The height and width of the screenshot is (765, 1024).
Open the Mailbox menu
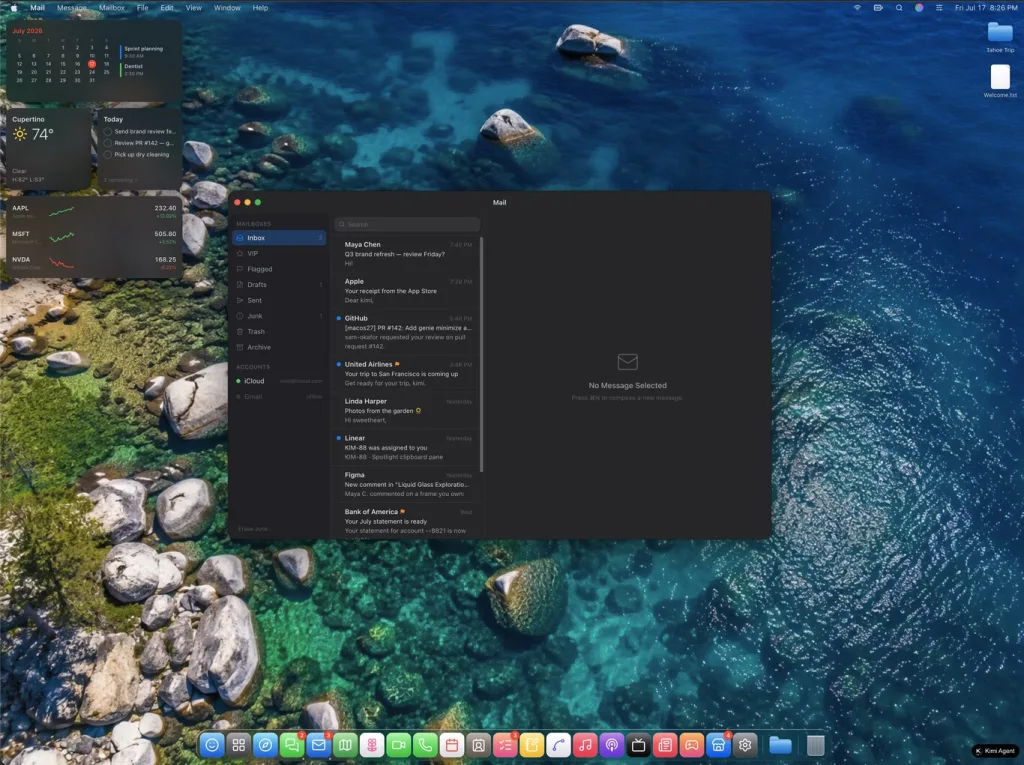[x=112, y=8]
